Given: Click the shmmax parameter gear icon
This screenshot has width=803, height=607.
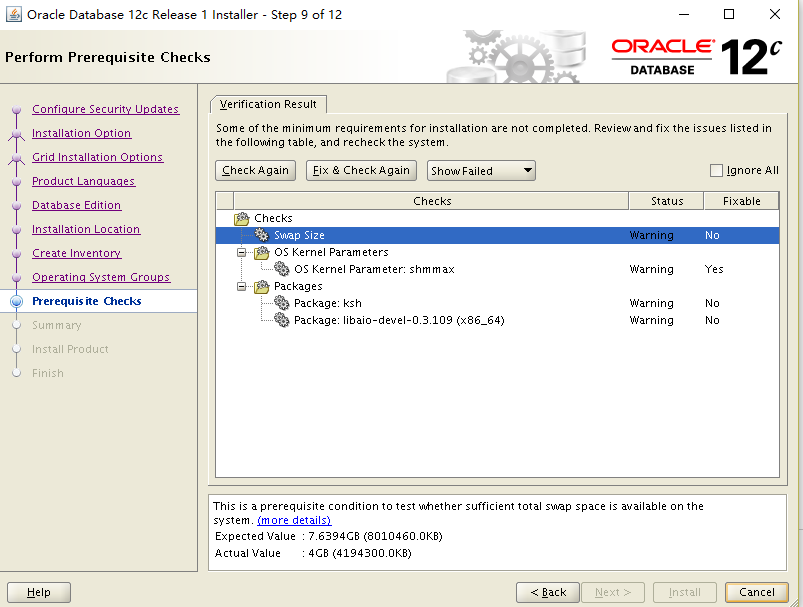Looking at the screenshot, I should pos(282,269).
